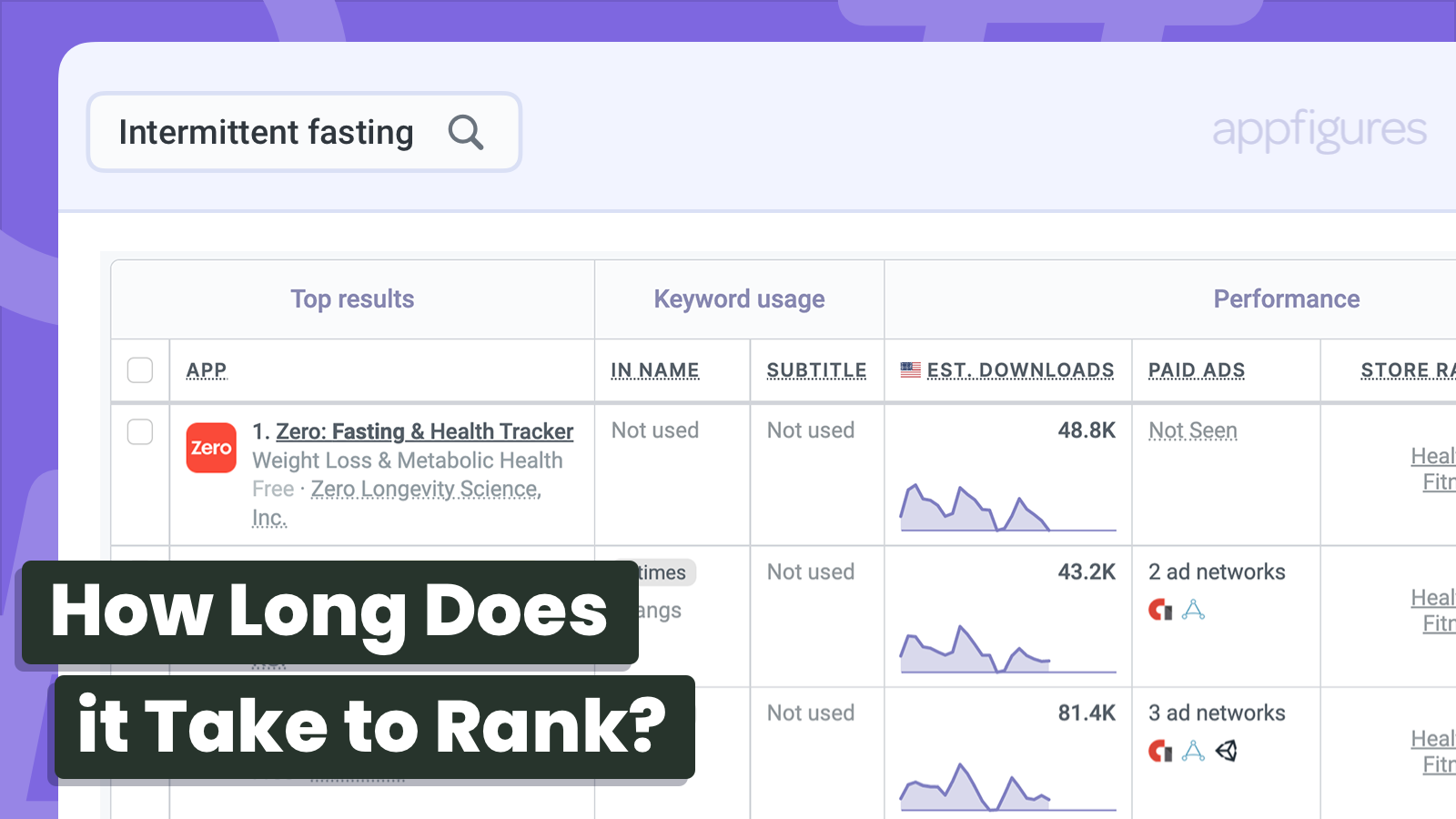Sort by the IN NAME column
The image size is (1456, 819).
click(655, 370)
